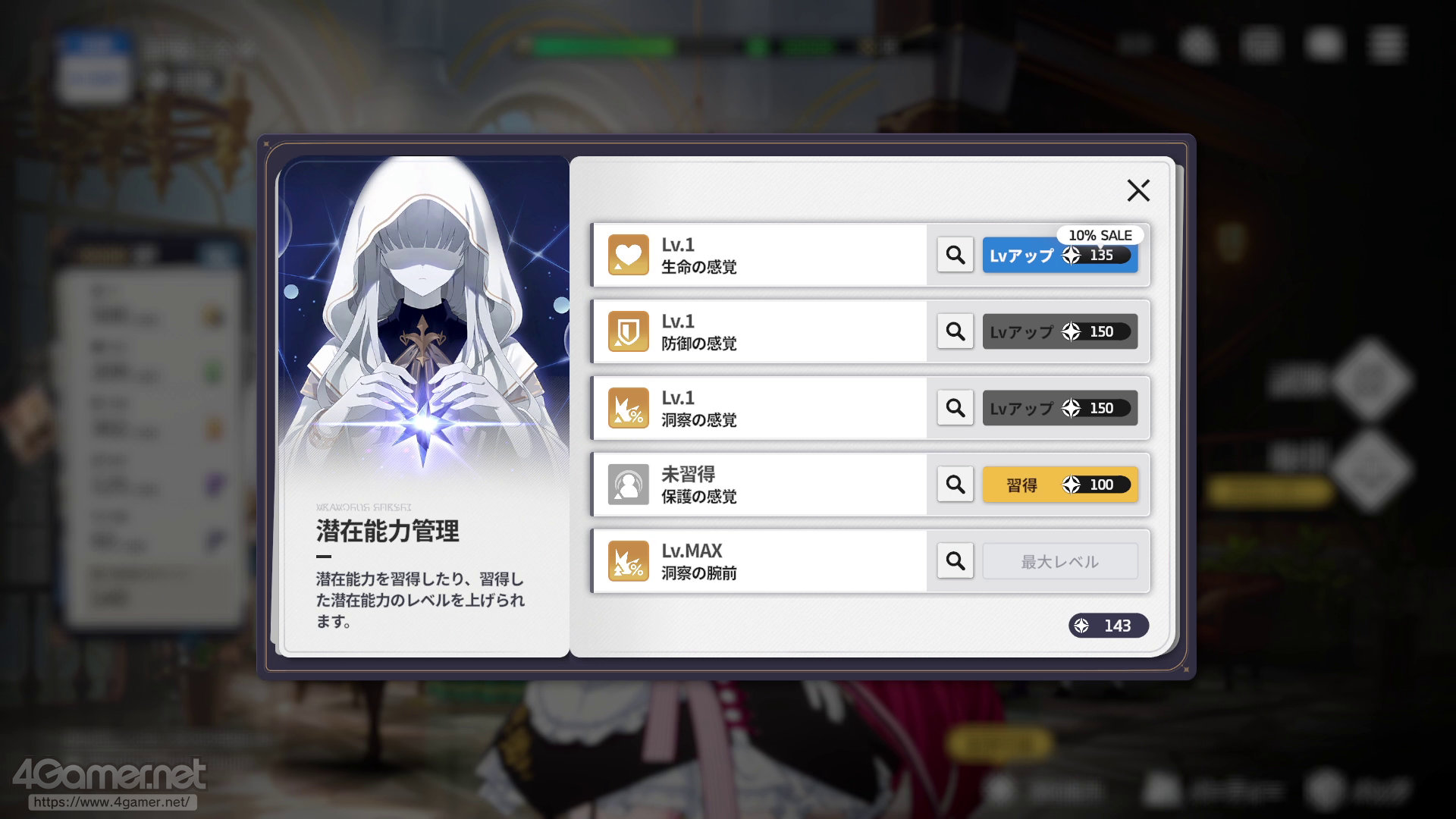The image size is (1456, 819).
Task: Click the hooded character illustration
Action: coord(425,318)
